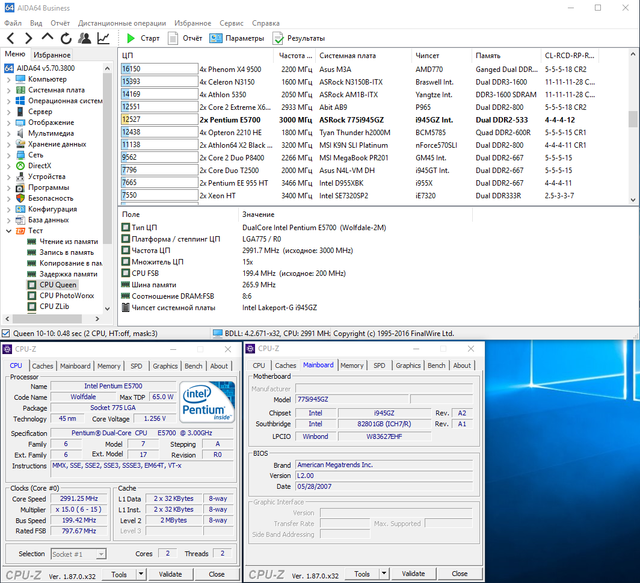
Task: Click Validate in left CPU-Z window
Action: click(170, 574)
